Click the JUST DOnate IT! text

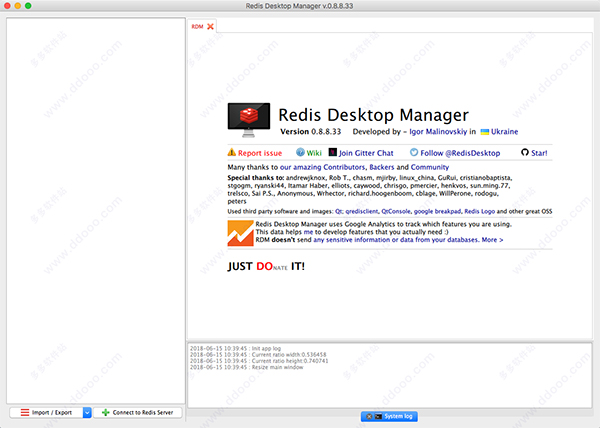pyautogui.click(x=266, y=266)
